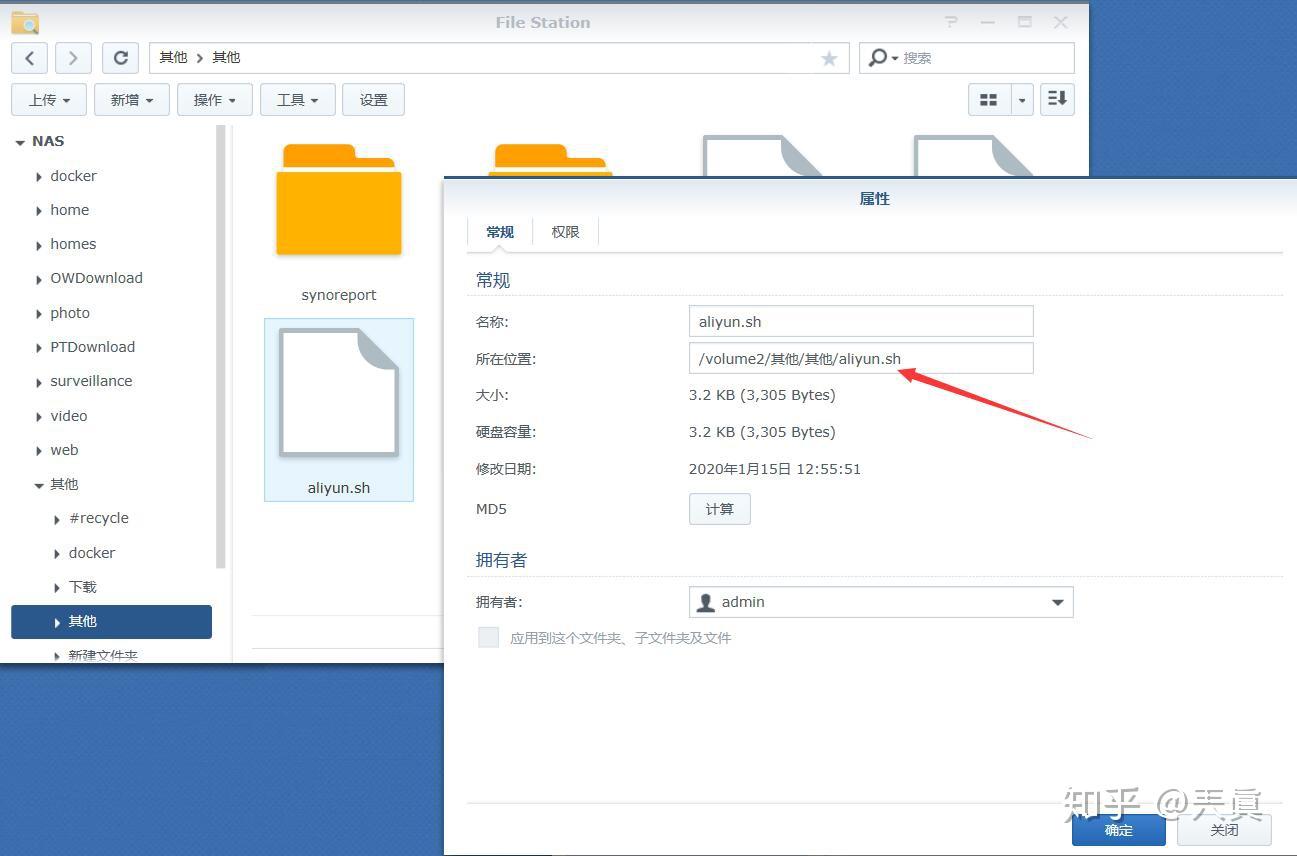
Task: Open the sort order icon
Action: pos(1056,99)
